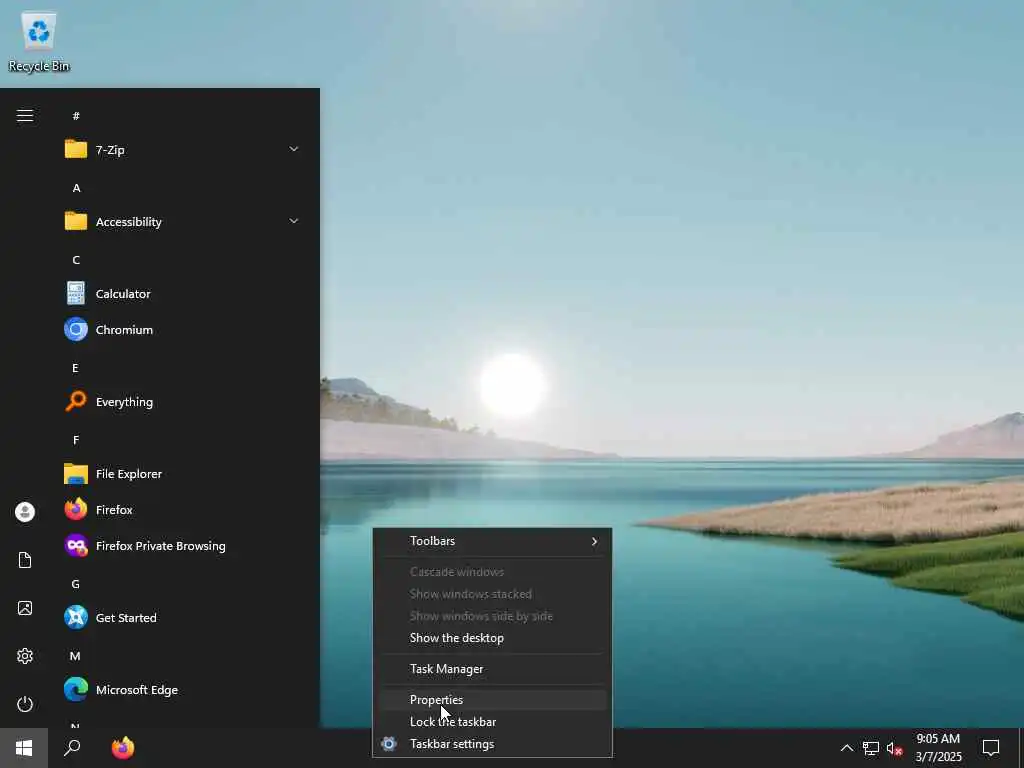Open Firefox pinned on the taskbar
Viewport: 1024px width, 768px height.
123,748
